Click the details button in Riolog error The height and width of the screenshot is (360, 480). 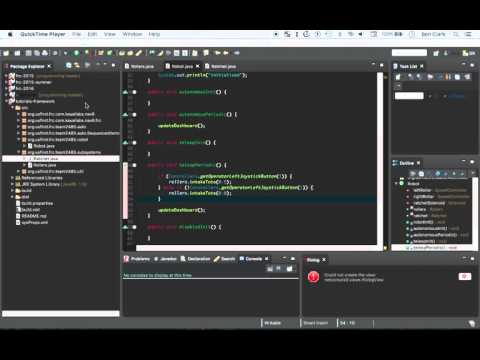pos(465,276)
